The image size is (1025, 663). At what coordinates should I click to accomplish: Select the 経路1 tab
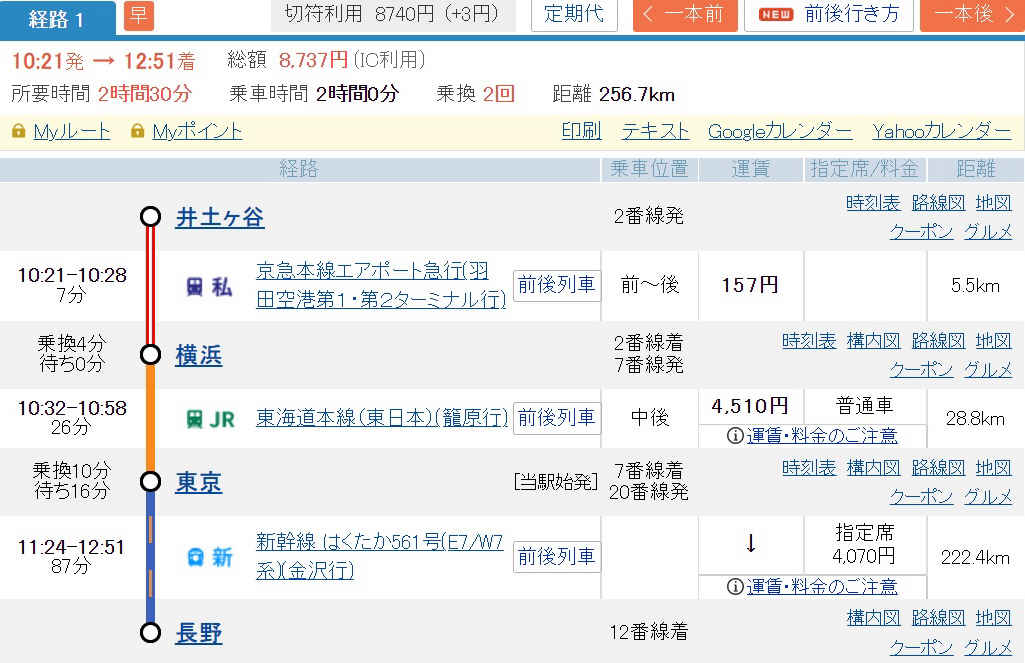pos(58,18)
